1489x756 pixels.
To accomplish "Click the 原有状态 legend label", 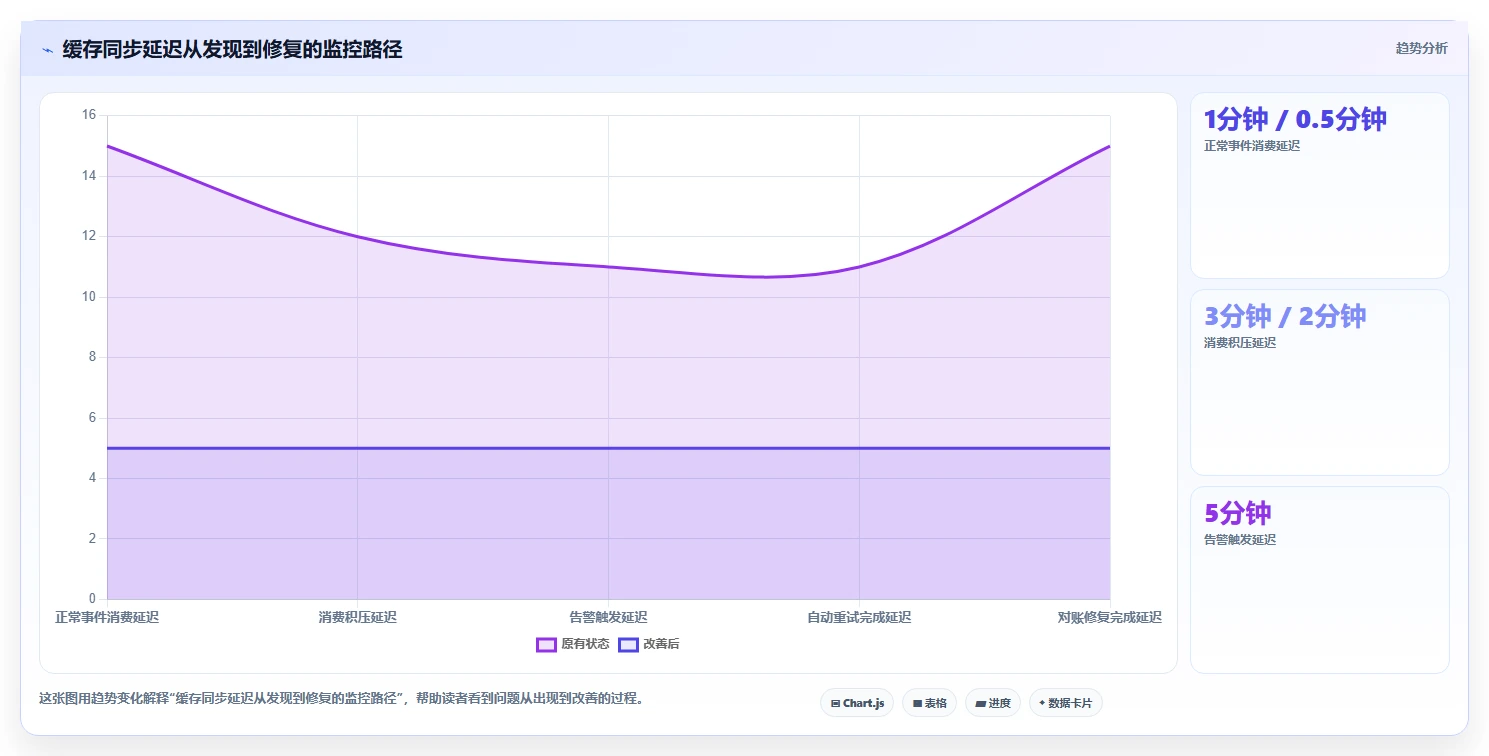I will click(x=585, y=644).
